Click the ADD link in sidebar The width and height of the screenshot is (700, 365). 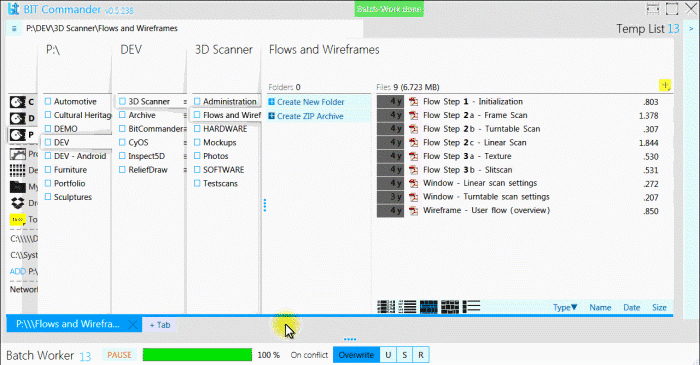pyautogui.click(x=18, y=271)
